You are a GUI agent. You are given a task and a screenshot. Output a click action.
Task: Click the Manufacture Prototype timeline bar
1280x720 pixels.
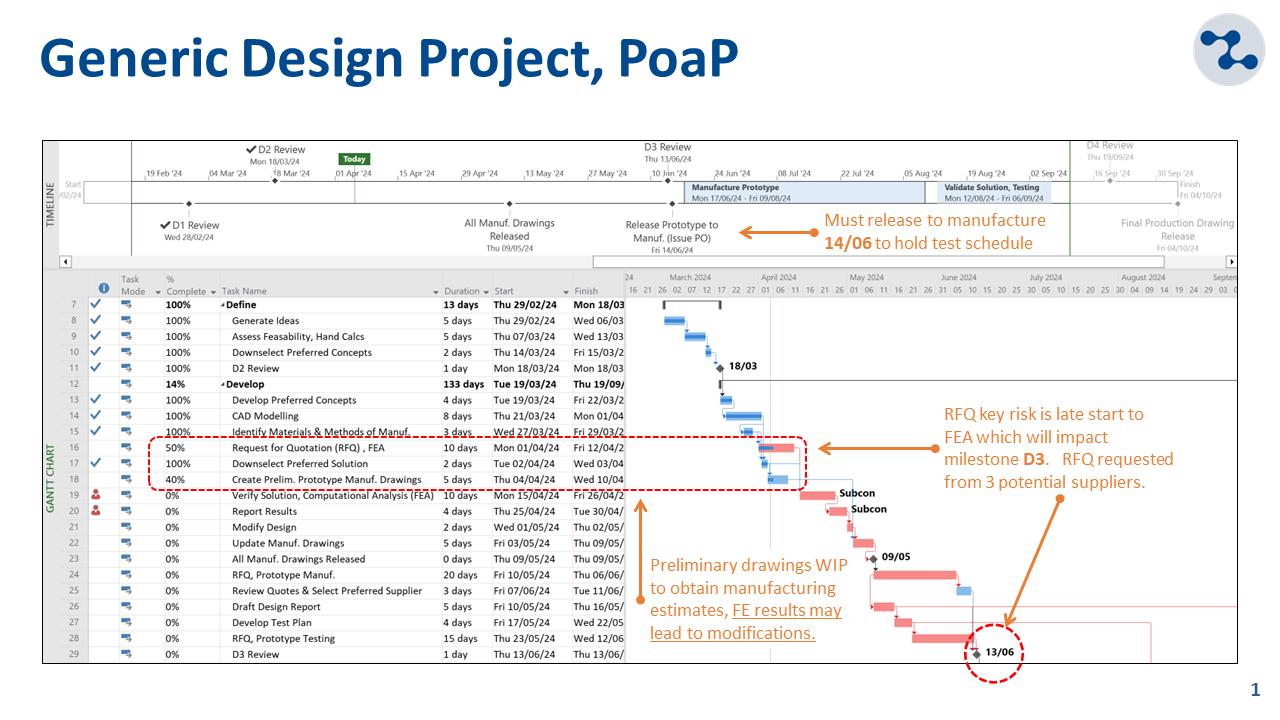coord(810,192)
